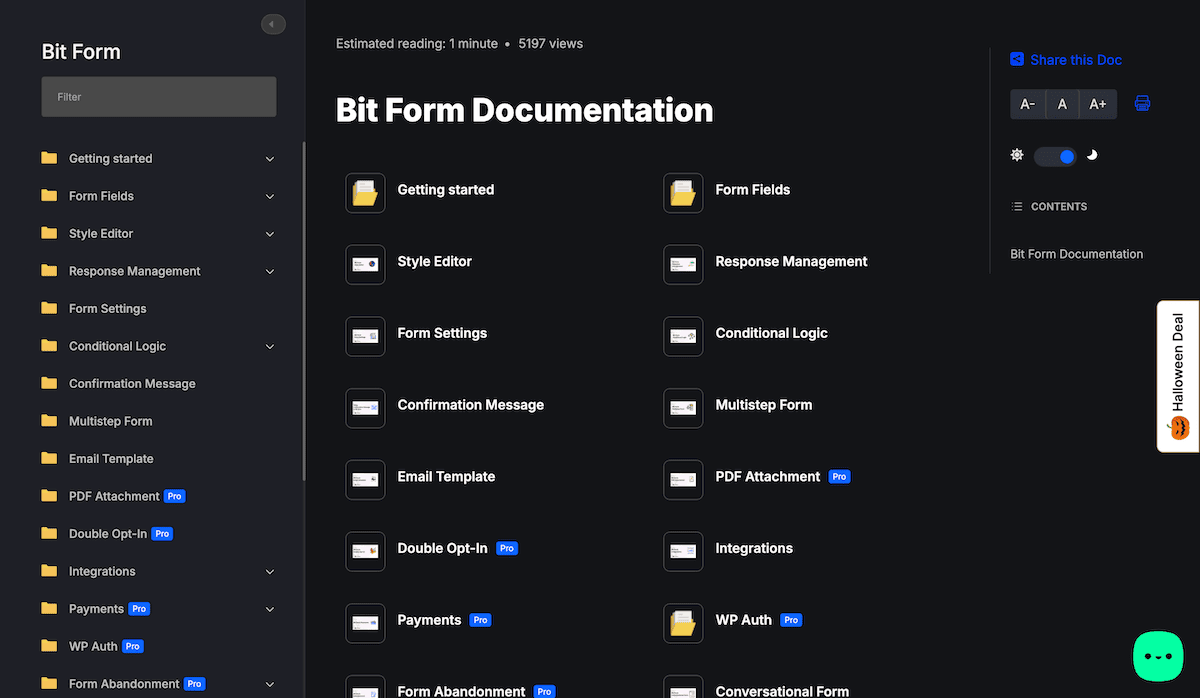Viewport: 1200px width, 698px height.
Task: Click the Payments card thumbnail
Action: pos(365,623)
